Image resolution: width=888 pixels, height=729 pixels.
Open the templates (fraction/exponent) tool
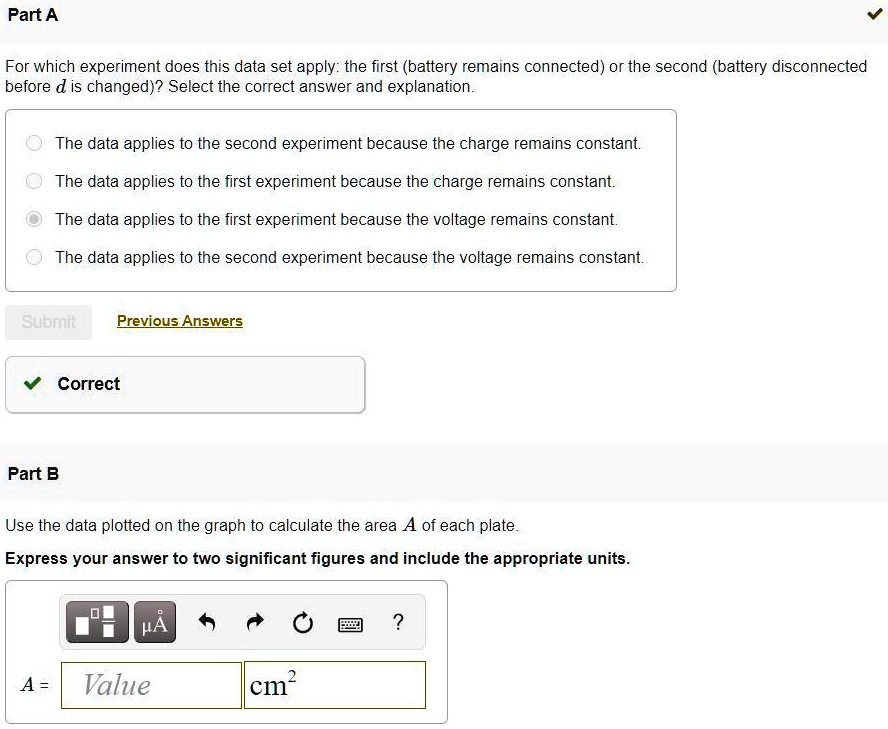click(98, 622)
